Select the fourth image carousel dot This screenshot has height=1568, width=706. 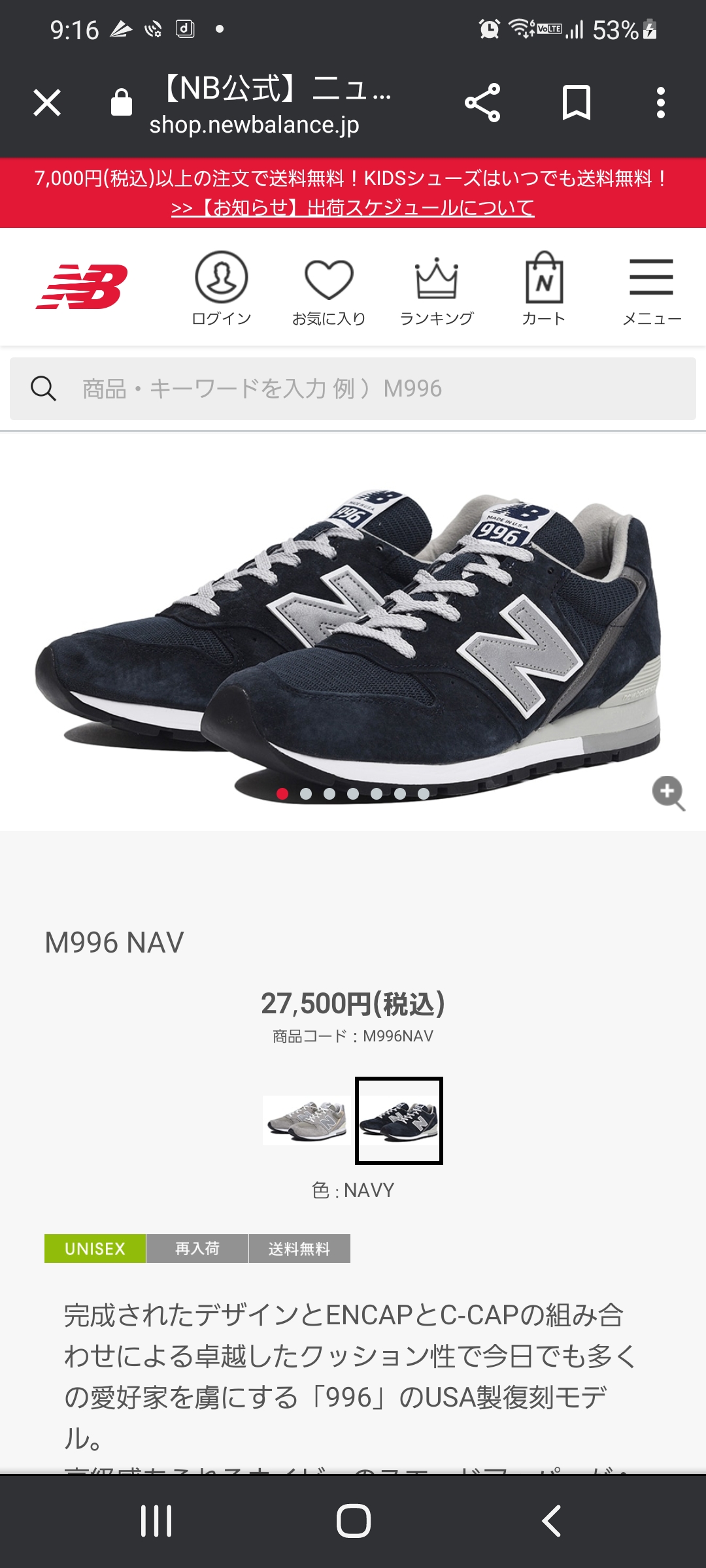[353, 794]
